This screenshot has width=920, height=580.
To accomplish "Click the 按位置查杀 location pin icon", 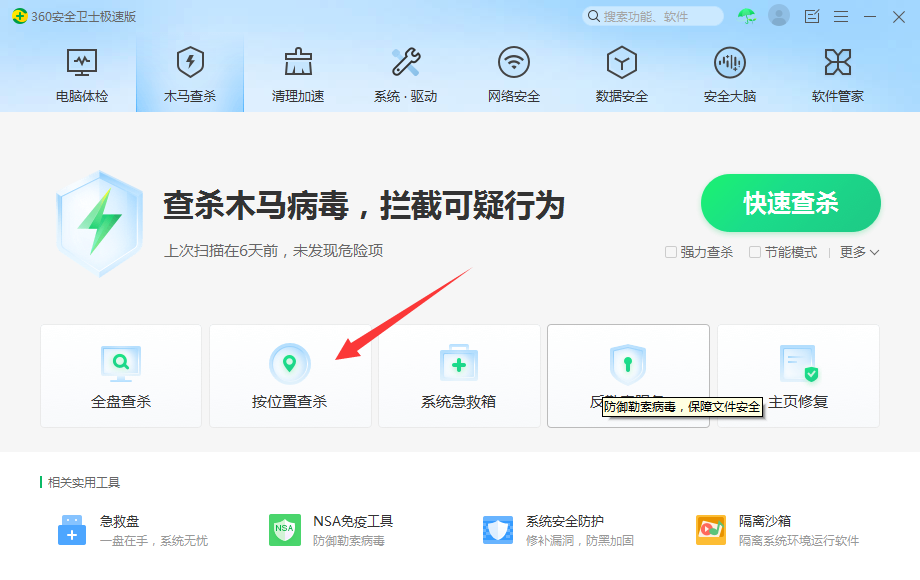I will [289, 364].
